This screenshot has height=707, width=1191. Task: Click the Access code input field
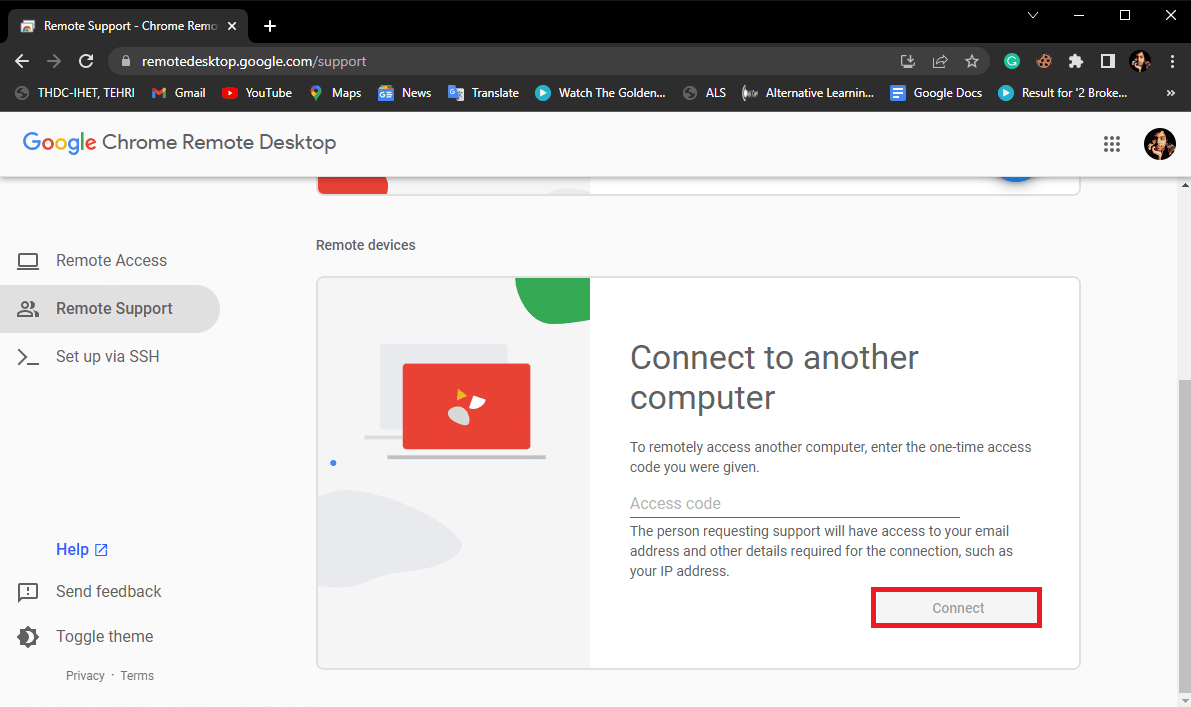795,503
